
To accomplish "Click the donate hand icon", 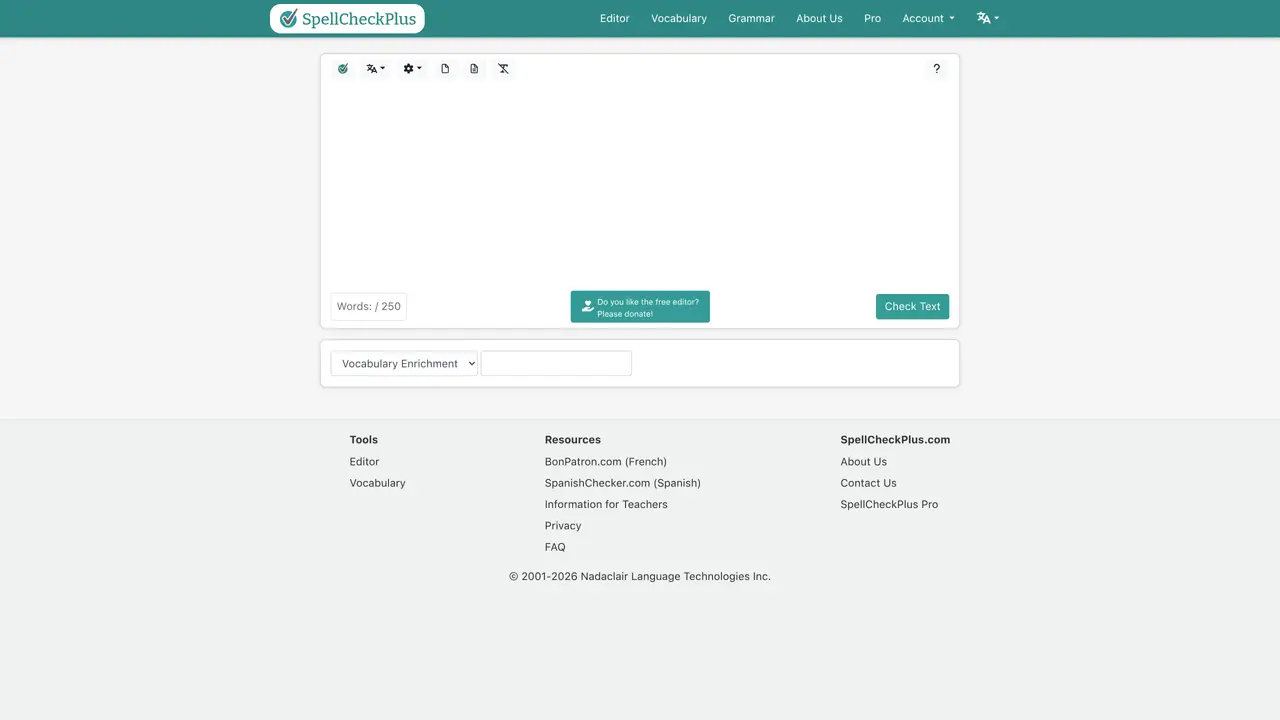I will [x=587, y=307].
